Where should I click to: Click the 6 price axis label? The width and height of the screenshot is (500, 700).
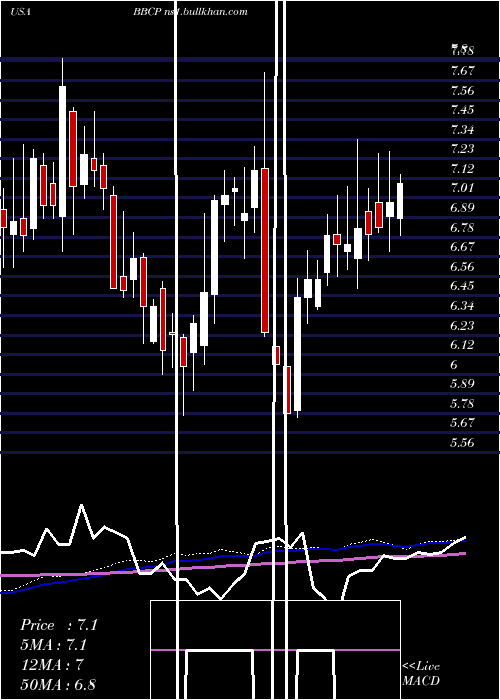point(454,365)
